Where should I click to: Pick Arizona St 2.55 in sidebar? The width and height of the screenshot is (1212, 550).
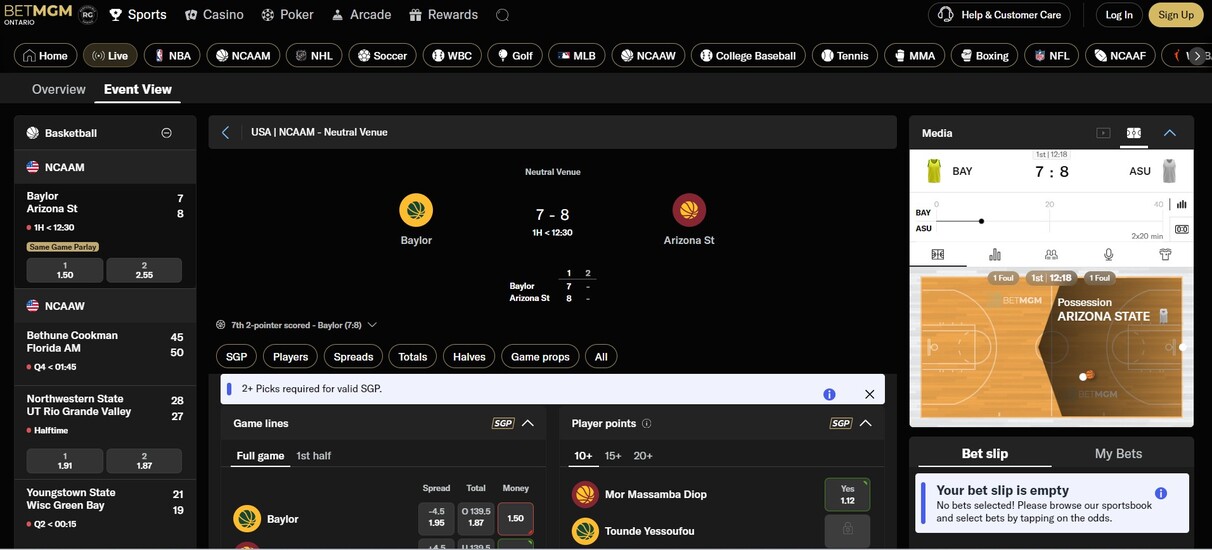pos(144,270)
